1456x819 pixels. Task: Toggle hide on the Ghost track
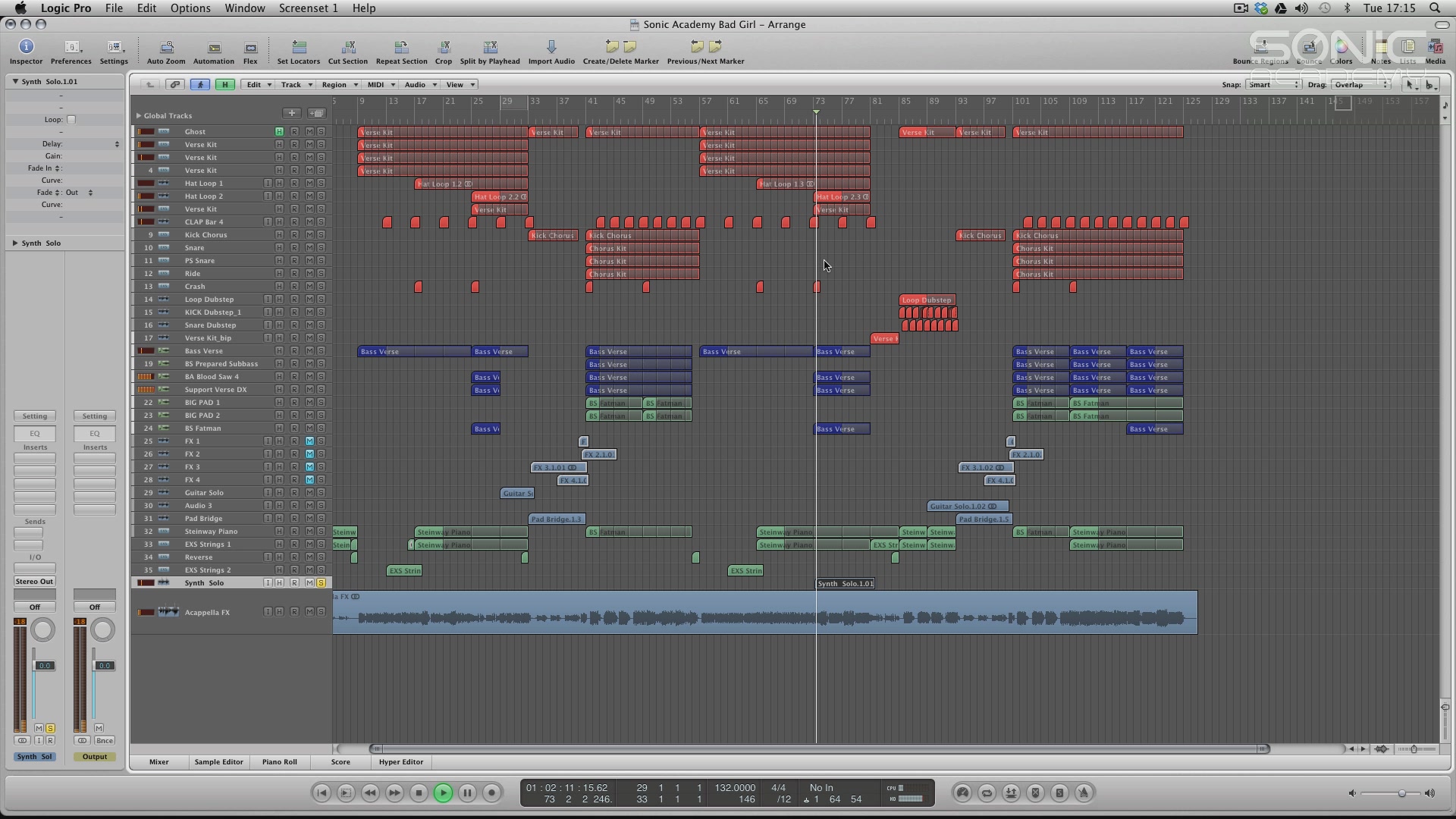(279, 132)
